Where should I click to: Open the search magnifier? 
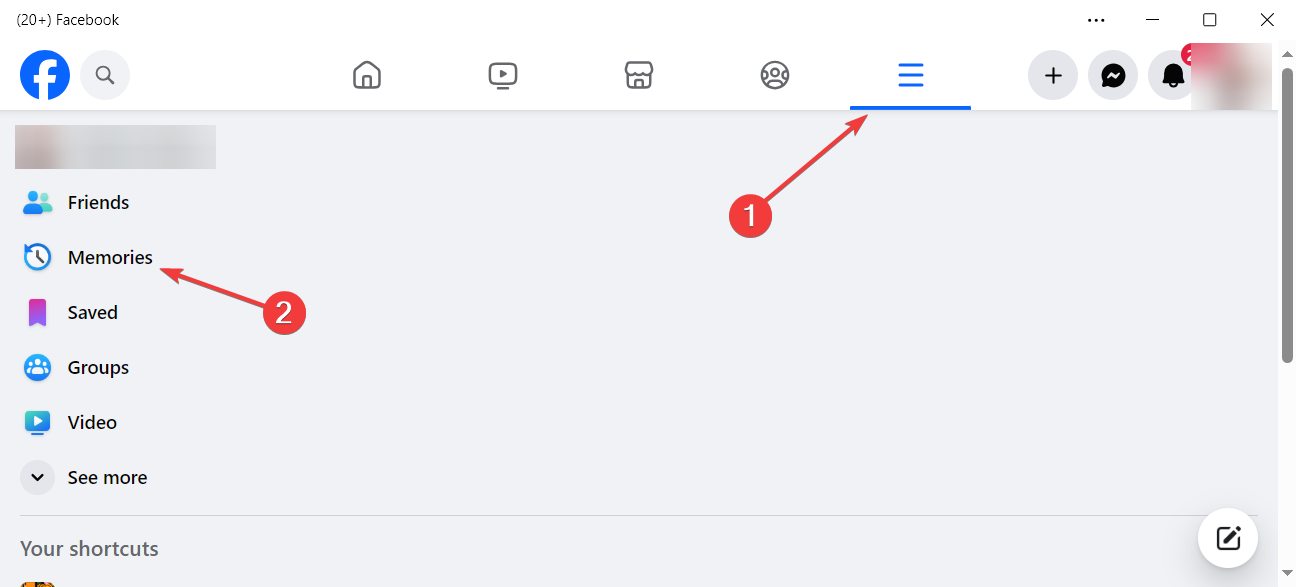104,75
